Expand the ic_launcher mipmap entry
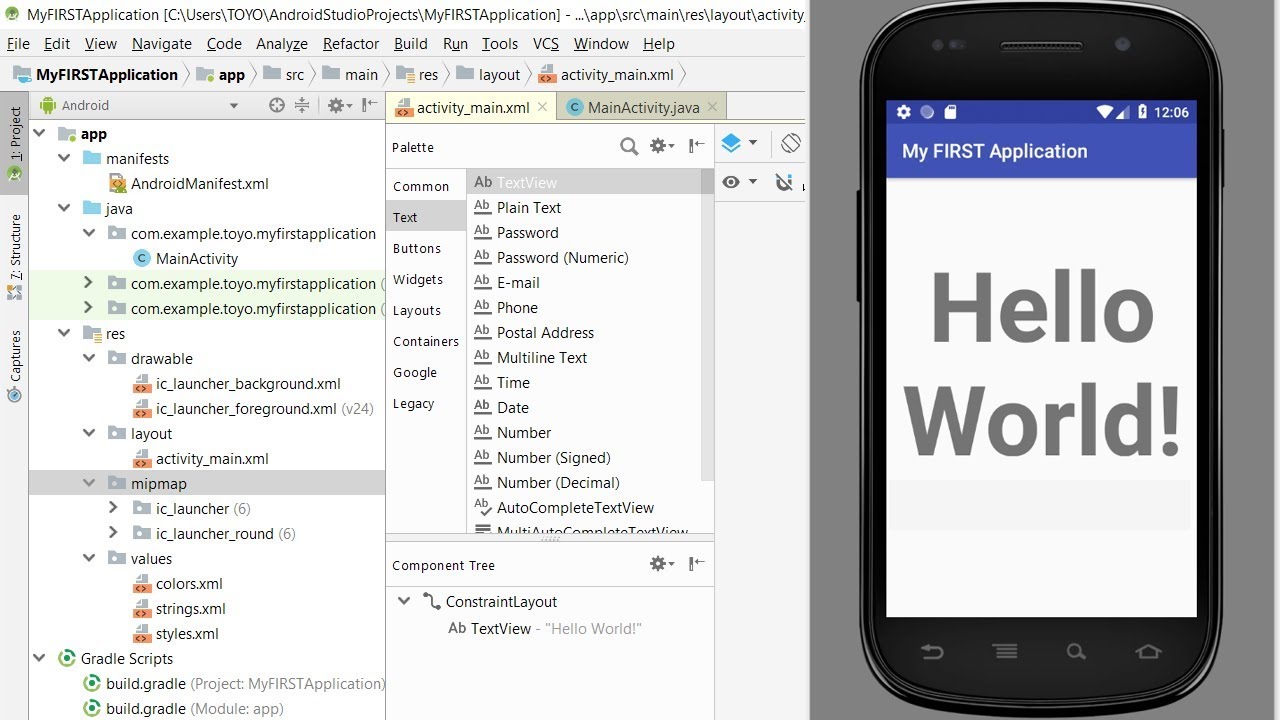The width and height of the screenshot is (1280, 720). (x=114, y=509)
